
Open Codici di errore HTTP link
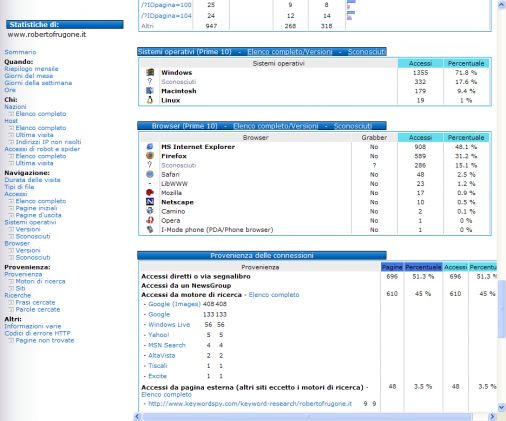tap(37, 333)
